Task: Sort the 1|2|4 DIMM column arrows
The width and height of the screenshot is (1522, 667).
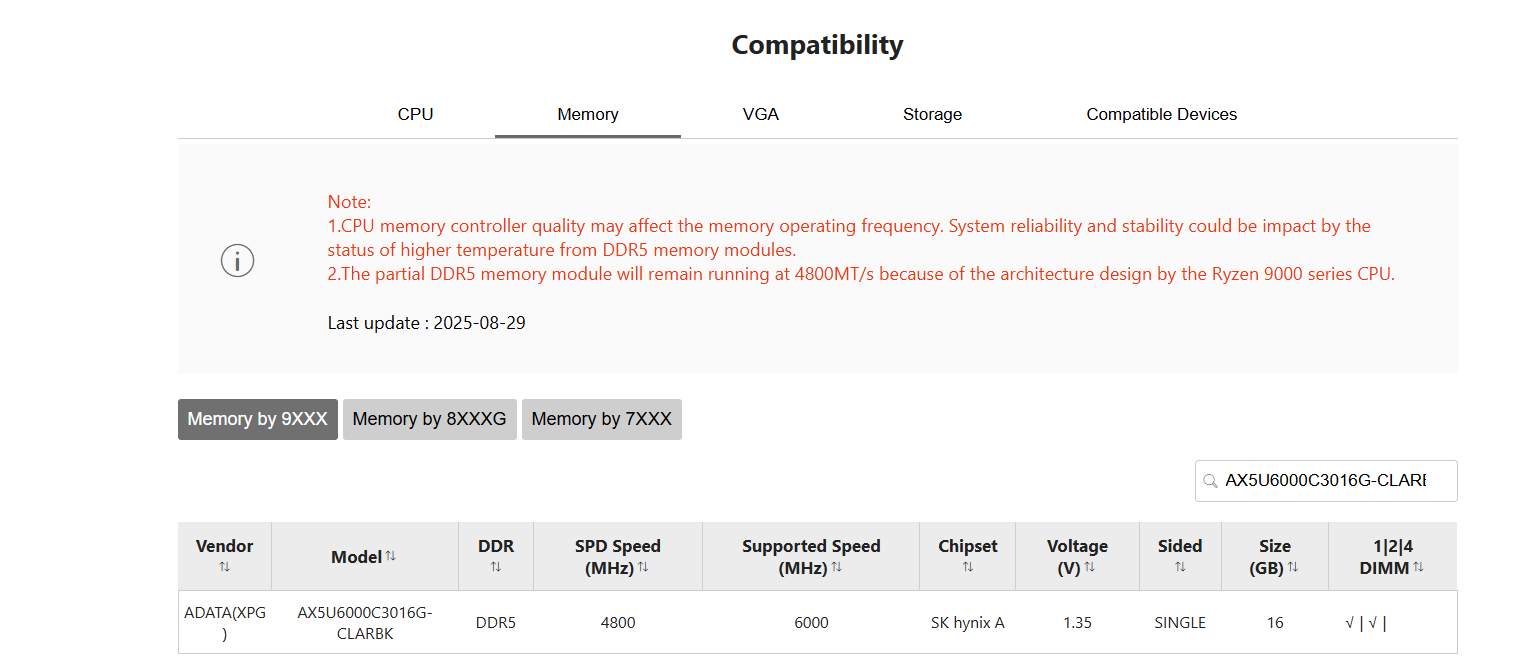Action: [1418, 567]
